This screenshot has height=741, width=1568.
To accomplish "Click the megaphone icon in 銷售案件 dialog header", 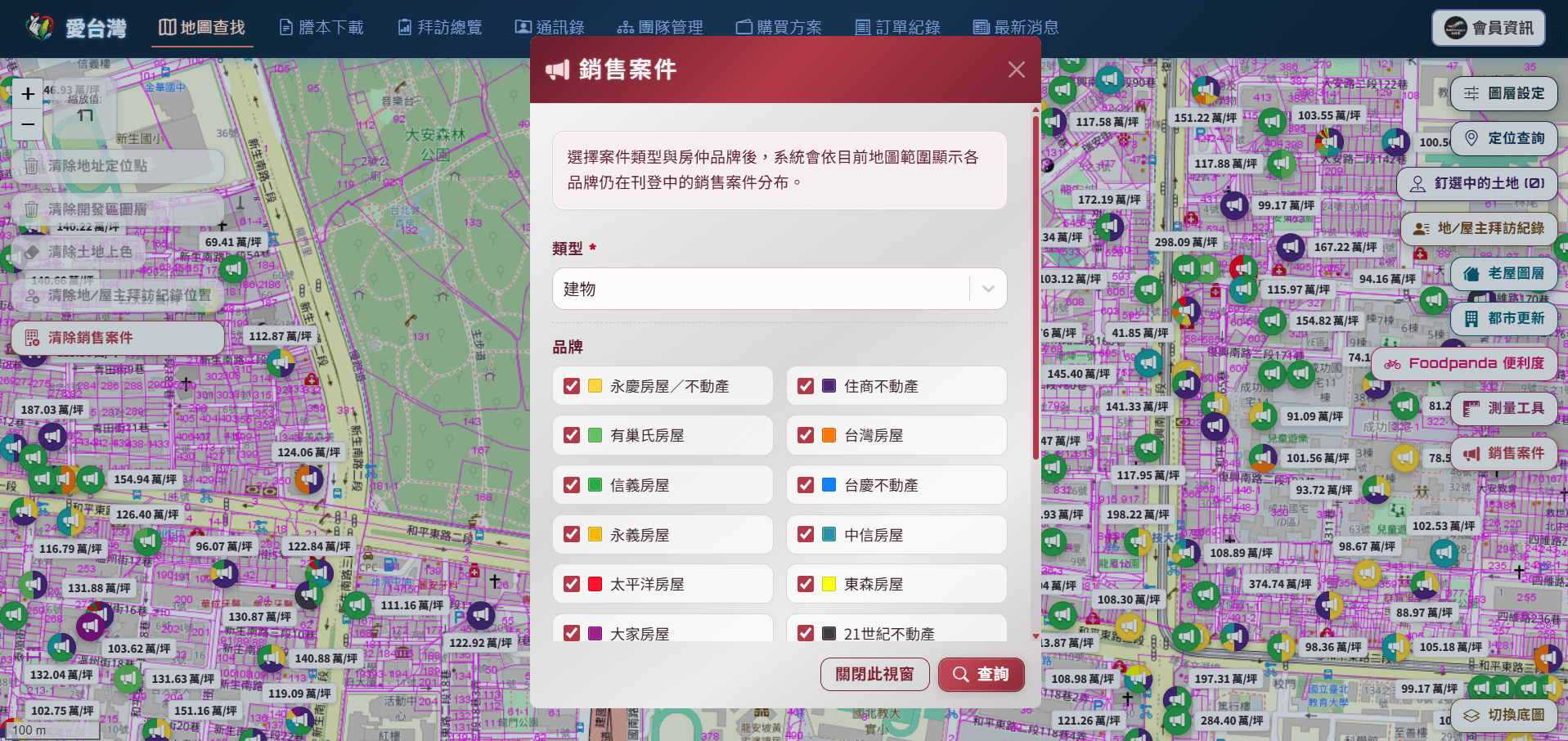I will tap(557, 70).
